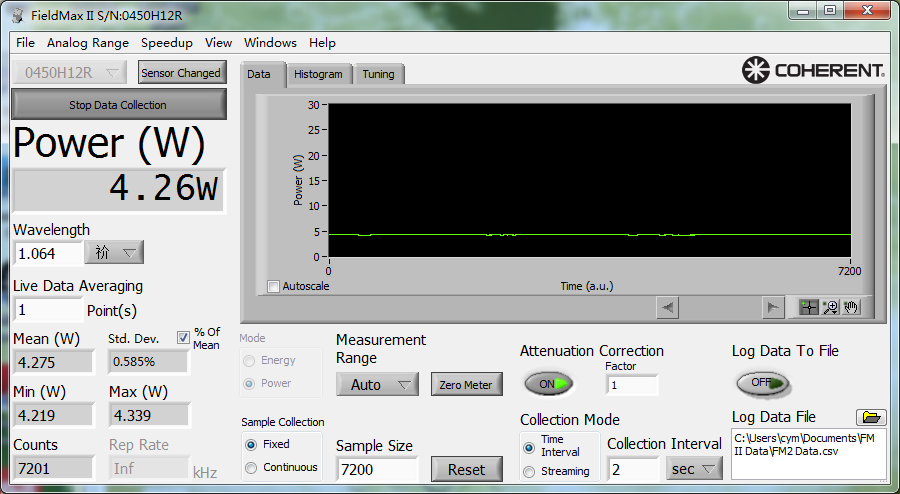Click the Zero Meter button
900x494 pixels.
466,385
